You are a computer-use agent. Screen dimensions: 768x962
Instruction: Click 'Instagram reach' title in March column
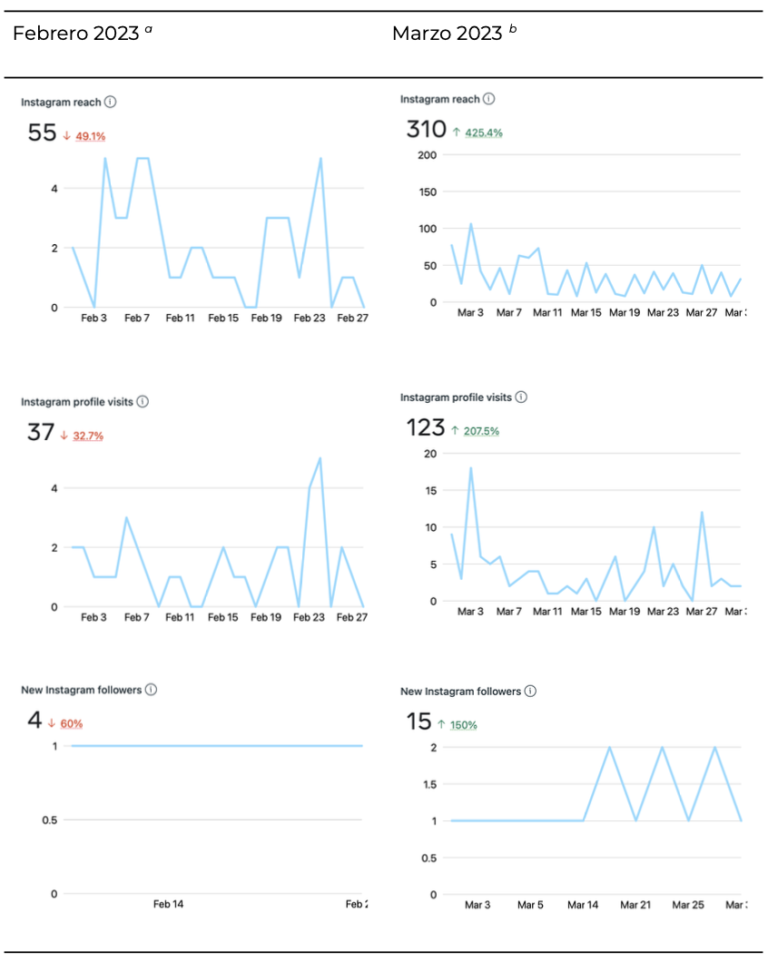pyautogui.click(x=440, y=99)
